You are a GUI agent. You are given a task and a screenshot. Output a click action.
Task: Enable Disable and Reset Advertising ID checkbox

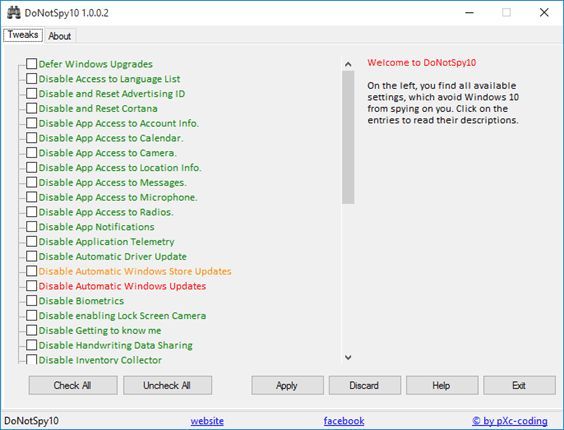pos(31,93)
